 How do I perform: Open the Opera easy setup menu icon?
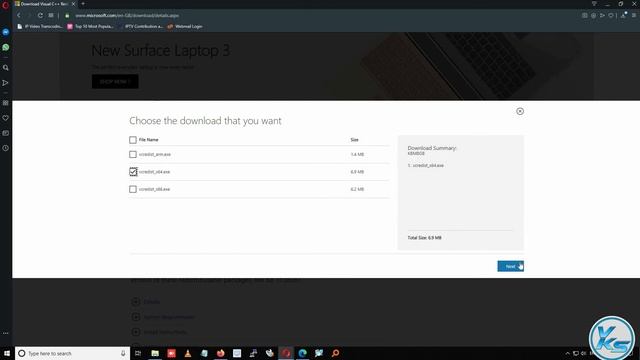tap(634, 16)
